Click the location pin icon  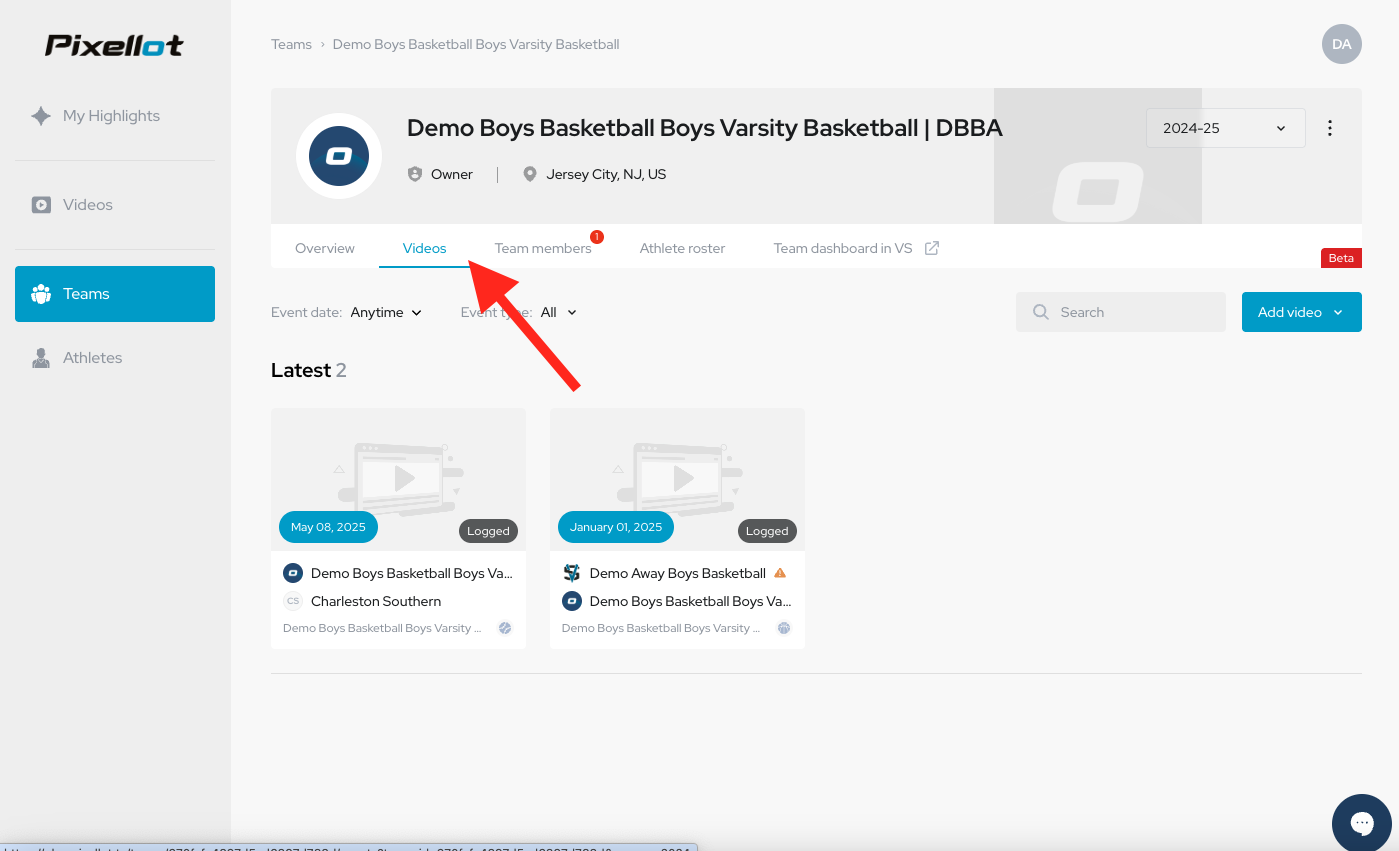pyautogui.click(x=530, y=174)
